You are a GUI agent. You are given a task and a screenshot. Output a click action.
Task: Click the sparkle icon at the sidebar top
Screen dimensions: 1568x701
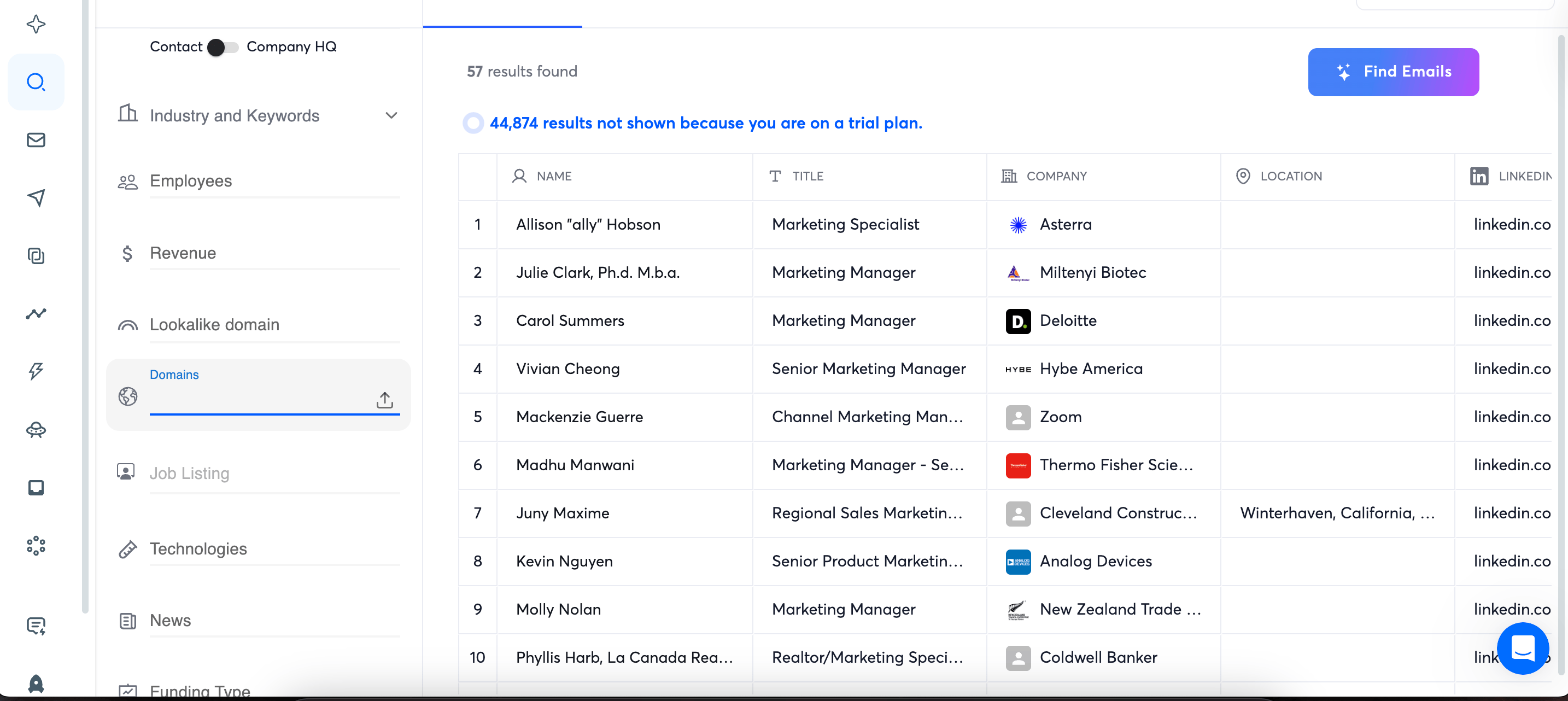(x=36, y=25)
